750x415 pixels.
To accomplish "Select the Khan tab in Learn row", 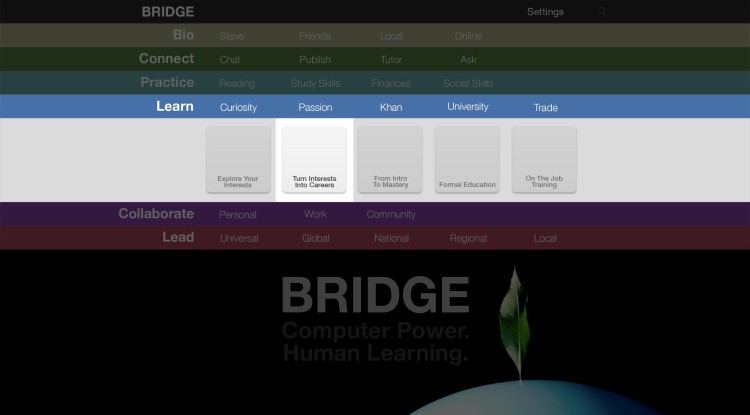I will (391, 107).
